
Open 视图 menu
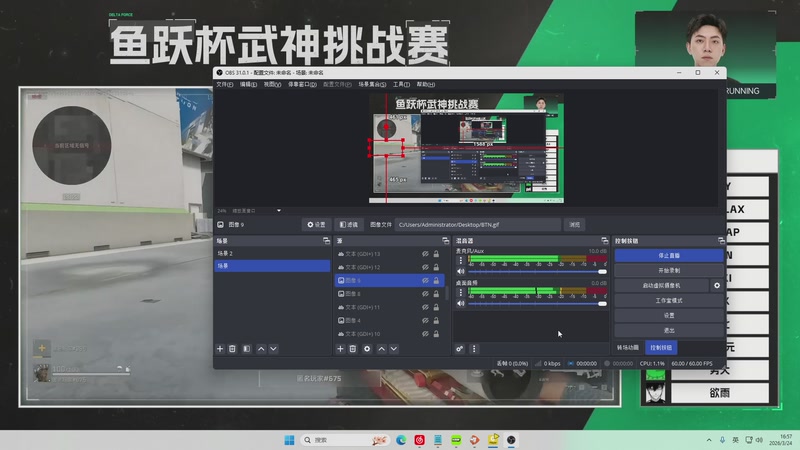coord(272,85)
